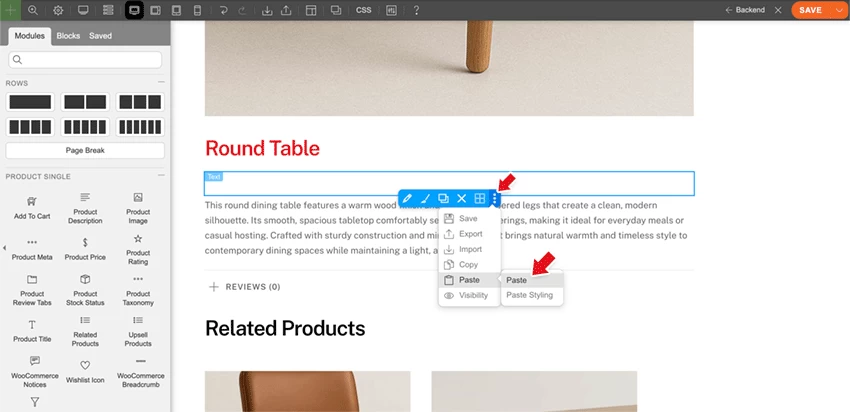
Task: Select the Product Rating module
Action: tap(138, 249)
